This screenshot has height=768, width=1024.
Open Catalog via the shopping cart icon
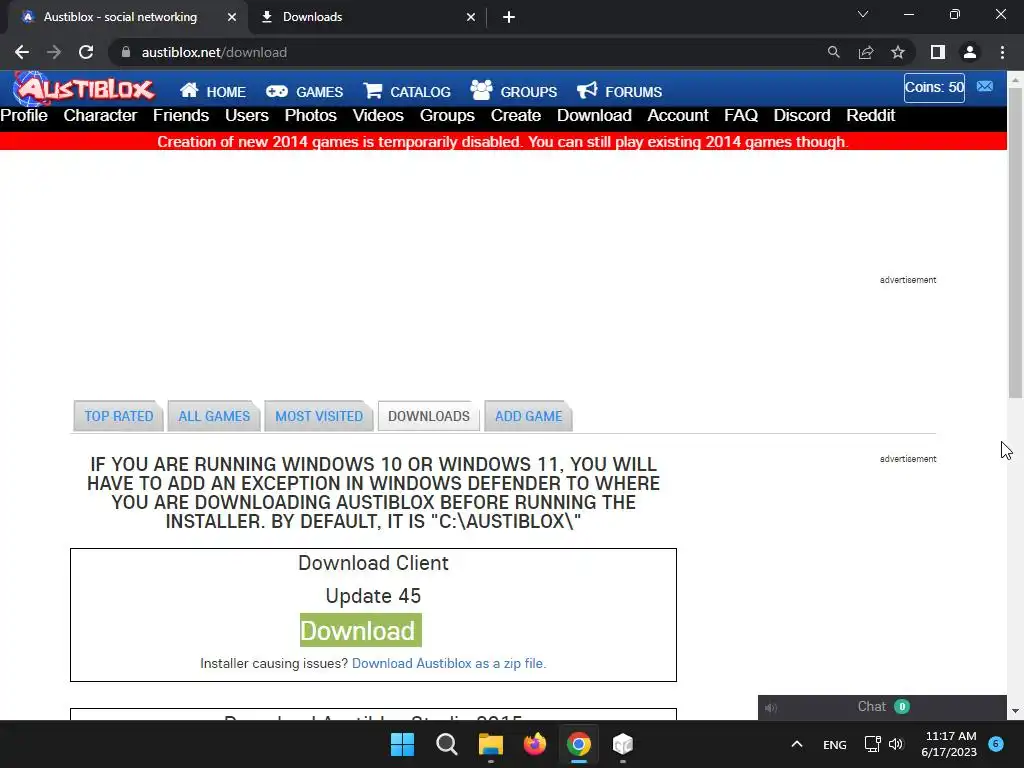coord(407,91)
